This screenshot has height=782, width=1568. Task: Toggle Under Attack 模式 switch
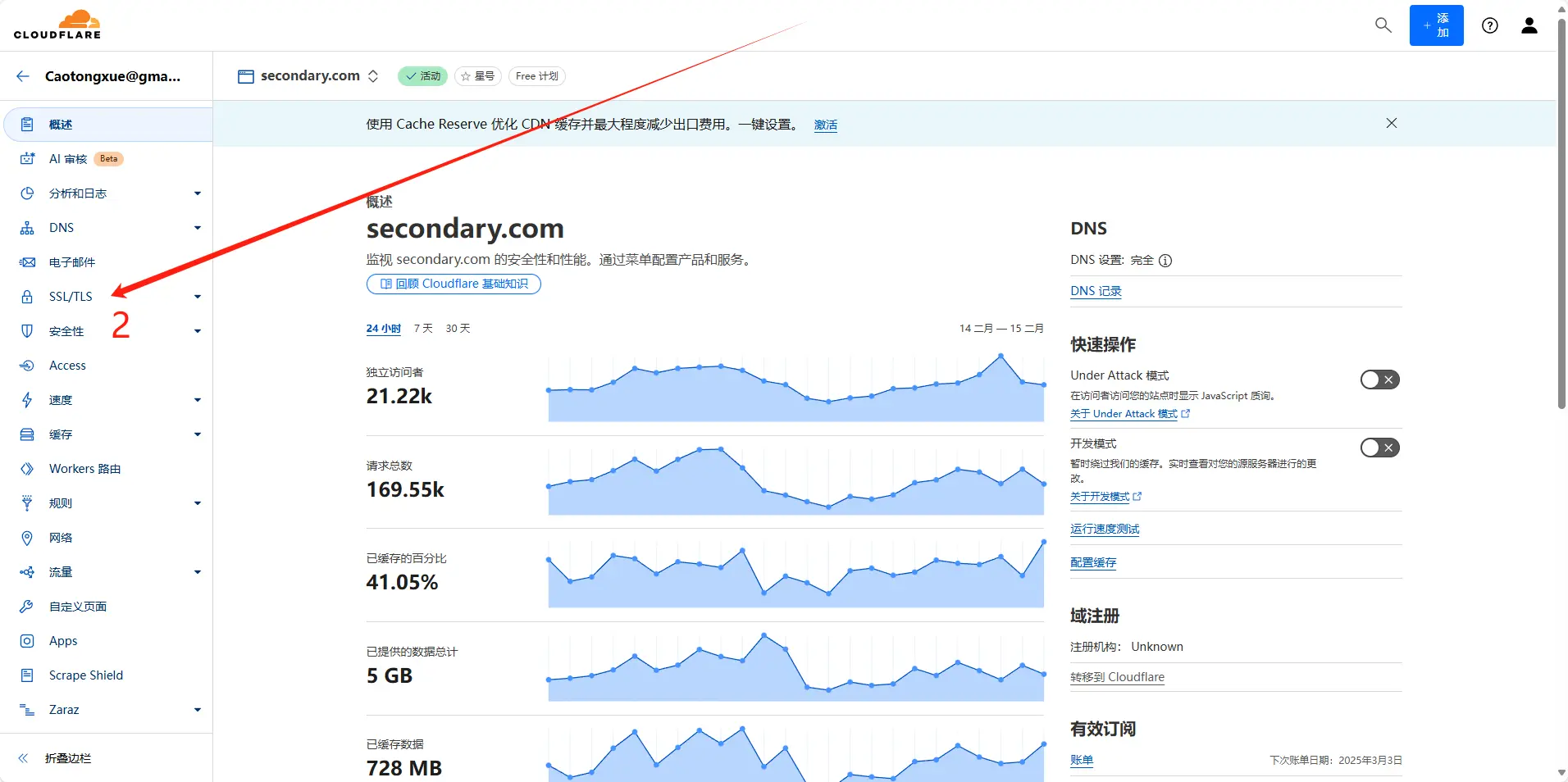(x=1379, y=380)
